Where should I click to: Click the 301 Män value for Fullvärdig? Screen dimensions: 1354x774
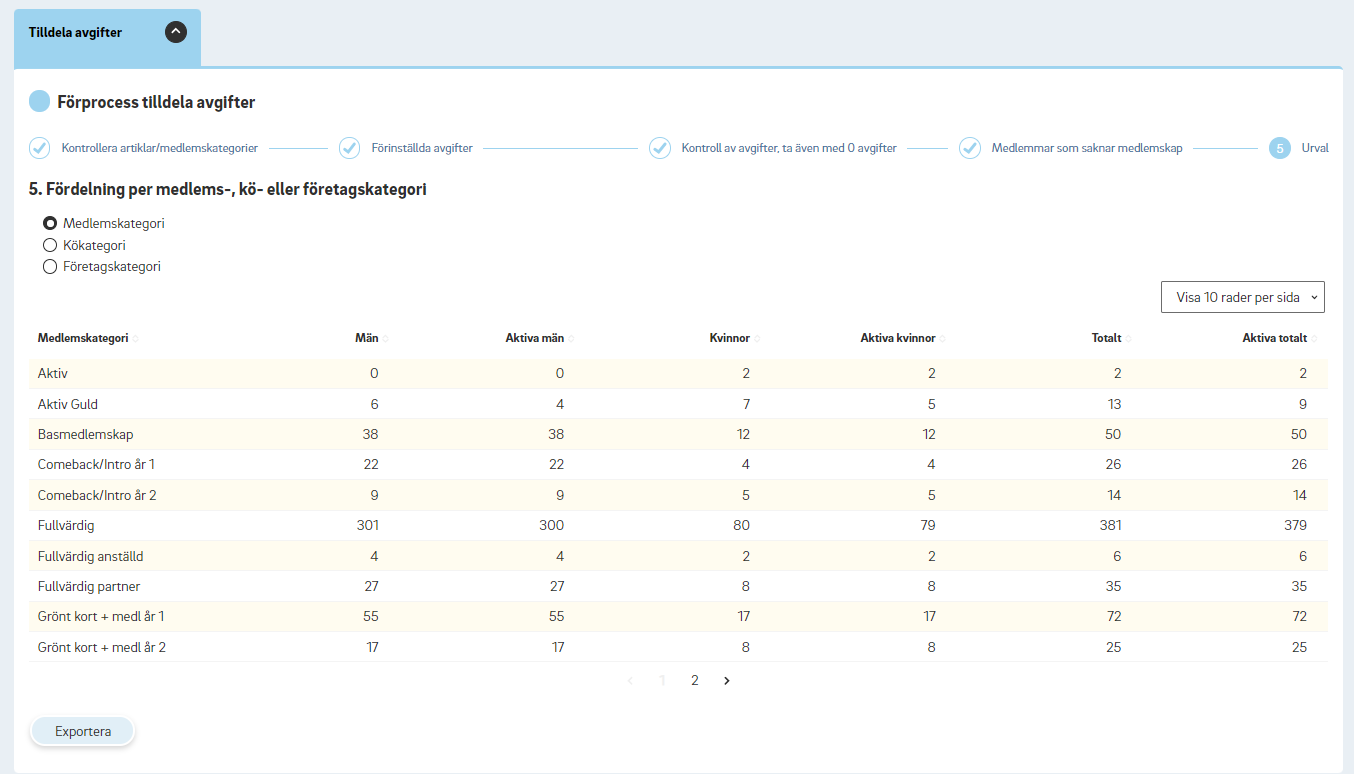point(367,525)
